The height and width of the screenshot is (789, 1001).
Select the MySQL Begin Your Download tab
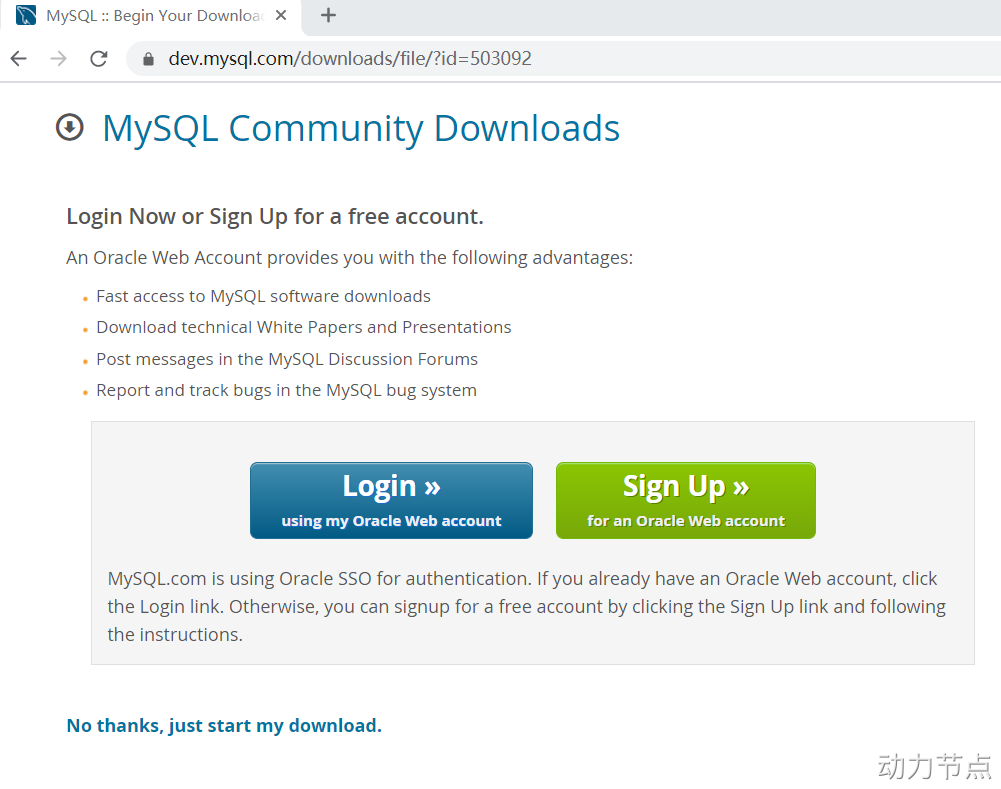tap(151, 16)
